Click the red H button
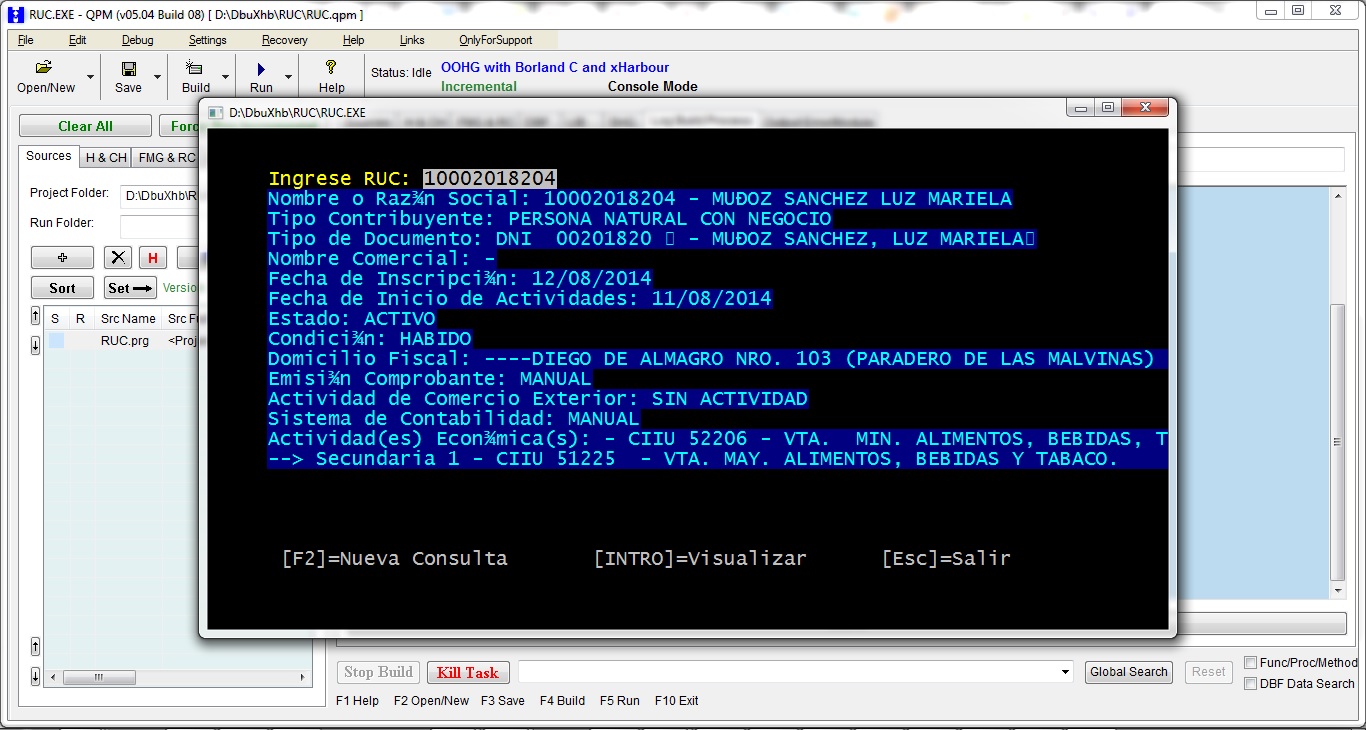1366x730 pixels. 153,258
